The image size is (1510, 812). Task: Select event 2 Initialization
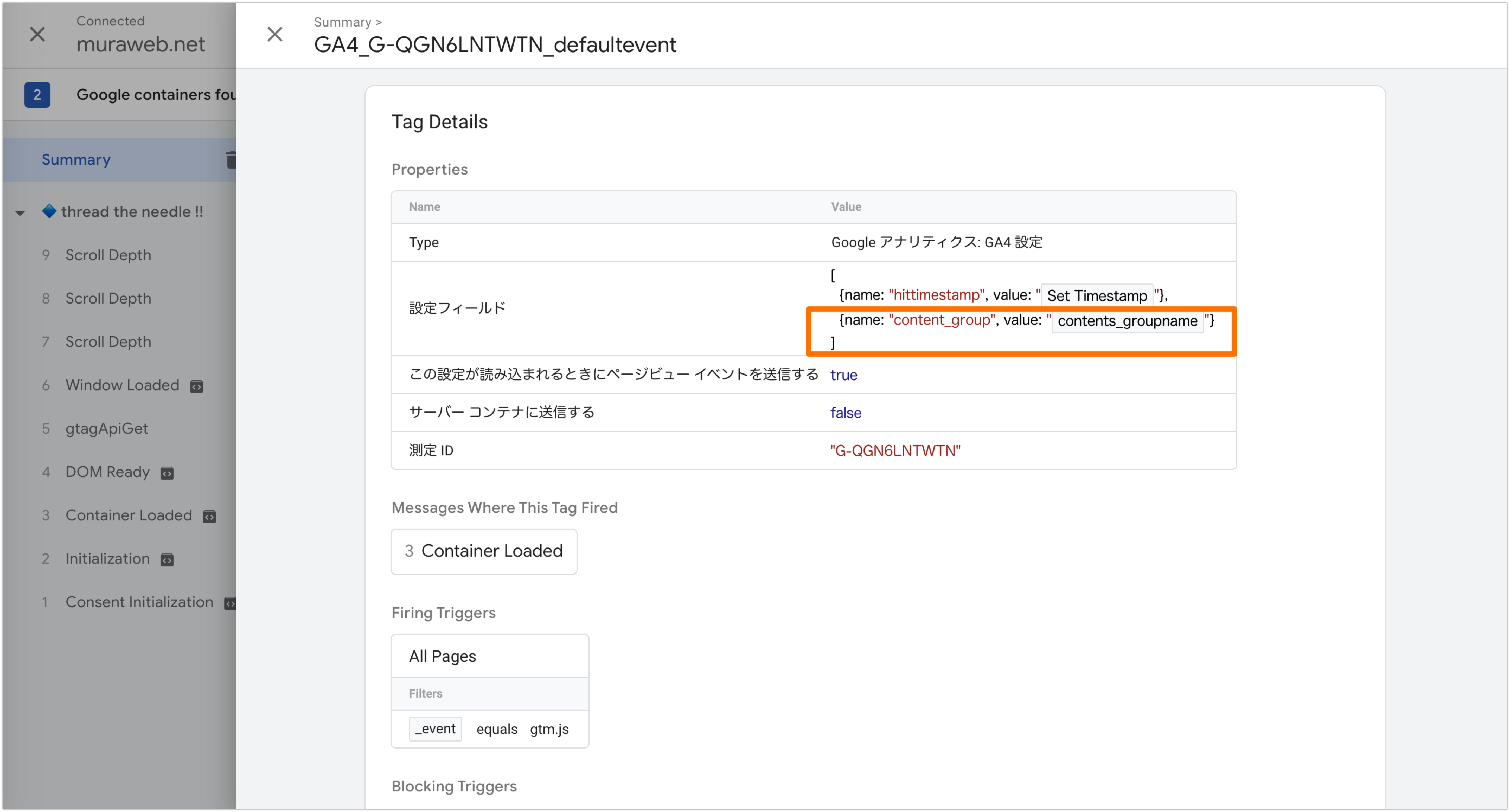pyautogui.click(x=107, y=558)
